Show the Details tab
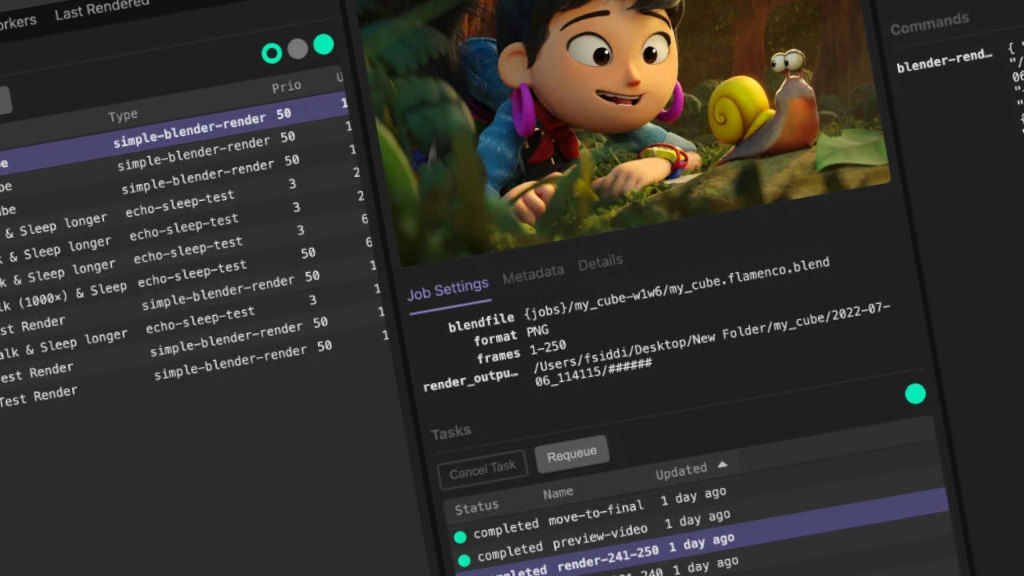The height and width of the screenshot is (576, 1024). [600, 261]
